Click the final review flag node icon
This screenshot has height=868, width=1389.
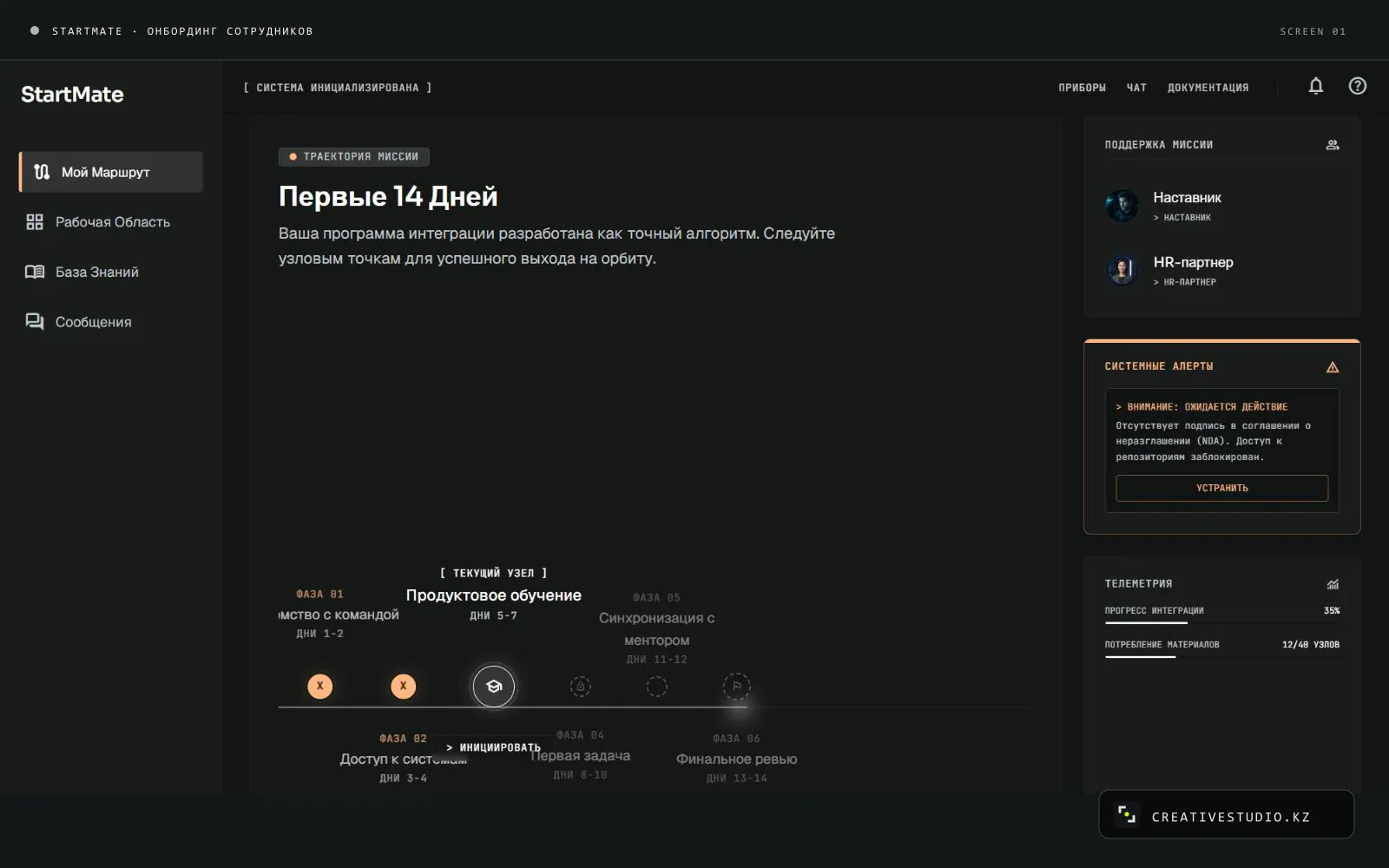737,687
